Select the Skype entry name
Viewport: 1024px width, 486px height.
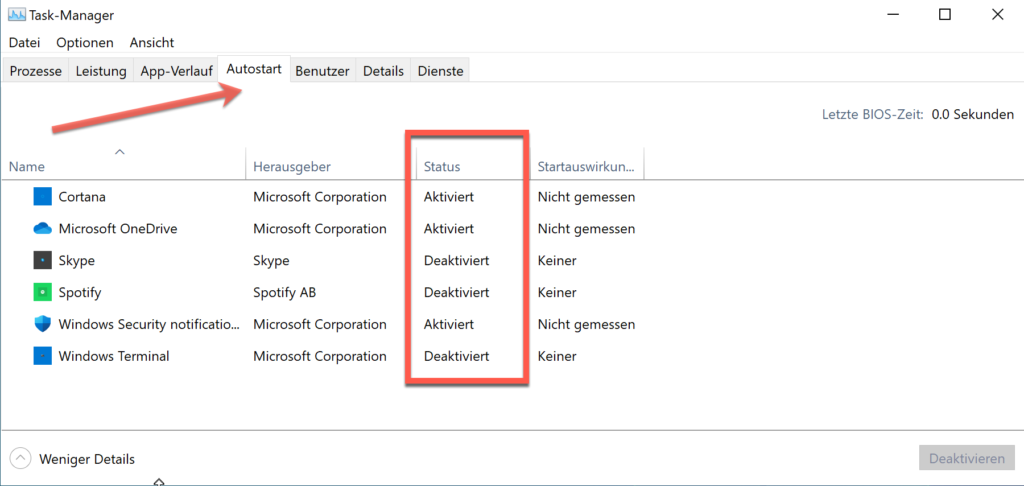tap(76, 261)
